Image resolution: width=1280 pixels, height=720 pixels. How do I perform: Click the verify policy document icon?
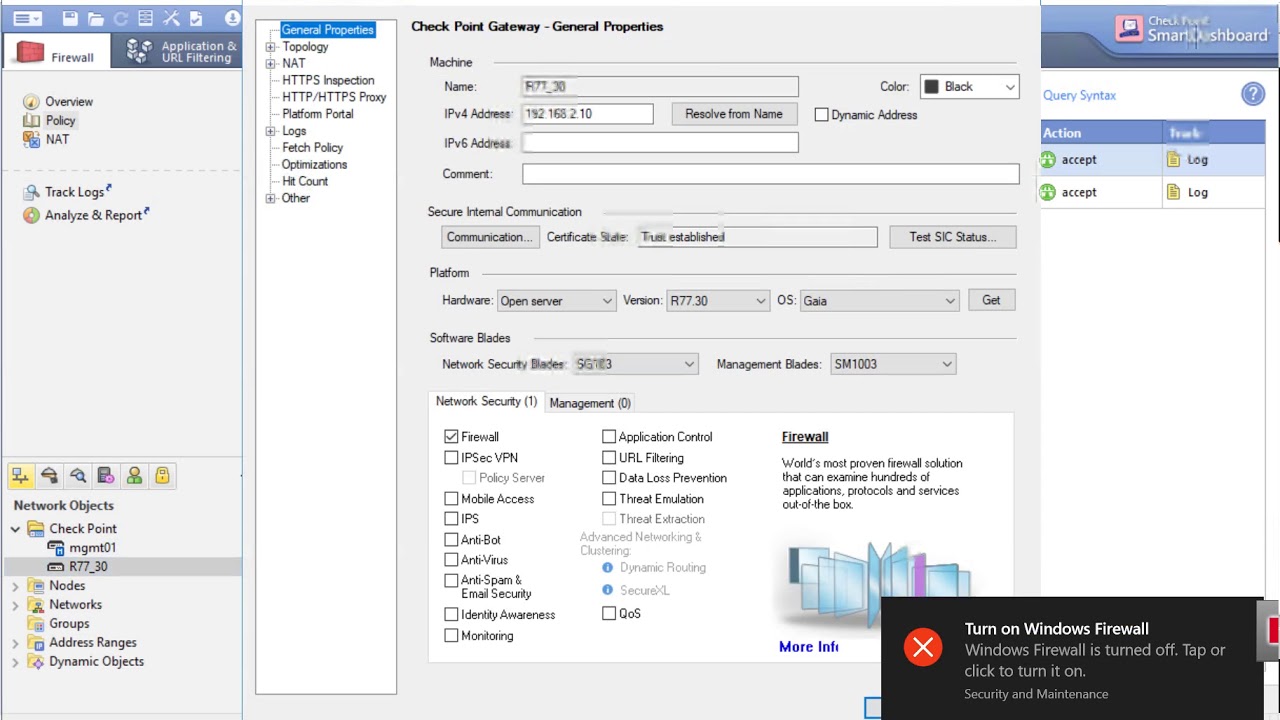(x=196, y=18)
